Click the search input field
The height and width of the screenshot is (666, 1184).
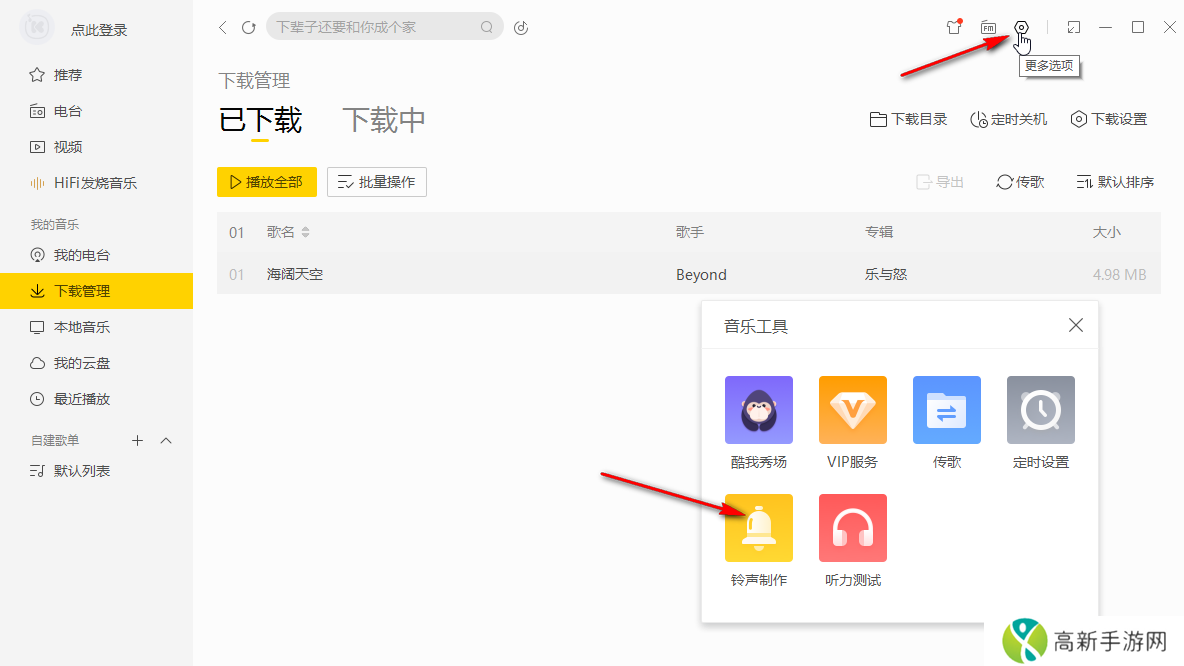coord(380,27)
